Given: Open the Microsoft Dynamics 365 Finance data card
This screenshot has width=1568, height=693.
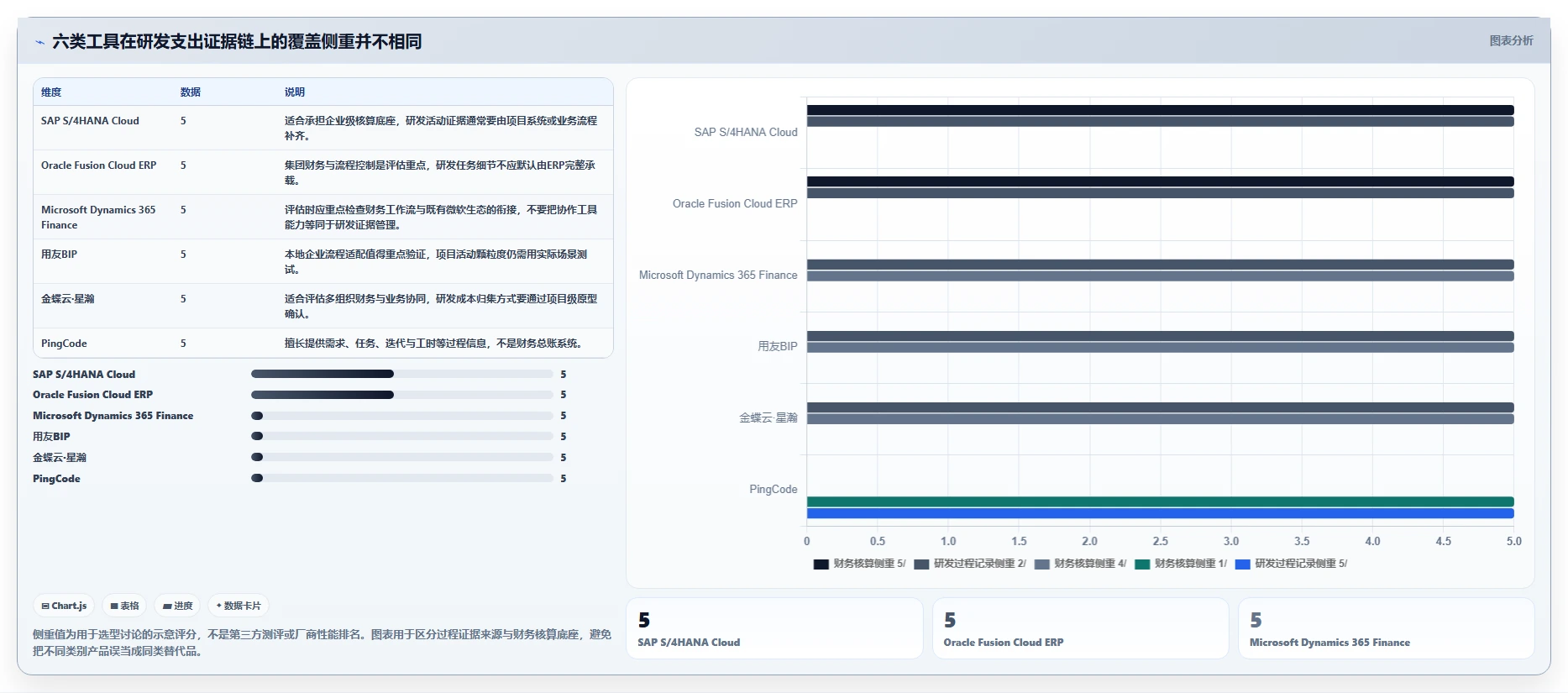Looking at the screenshot, I should (1386, 628).
